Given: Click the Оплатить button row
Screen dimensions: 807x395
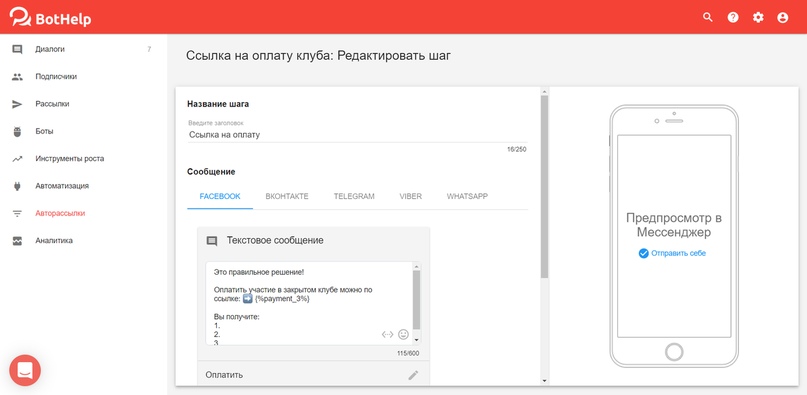Looking at the screenshot, I should tap(313, 375).
